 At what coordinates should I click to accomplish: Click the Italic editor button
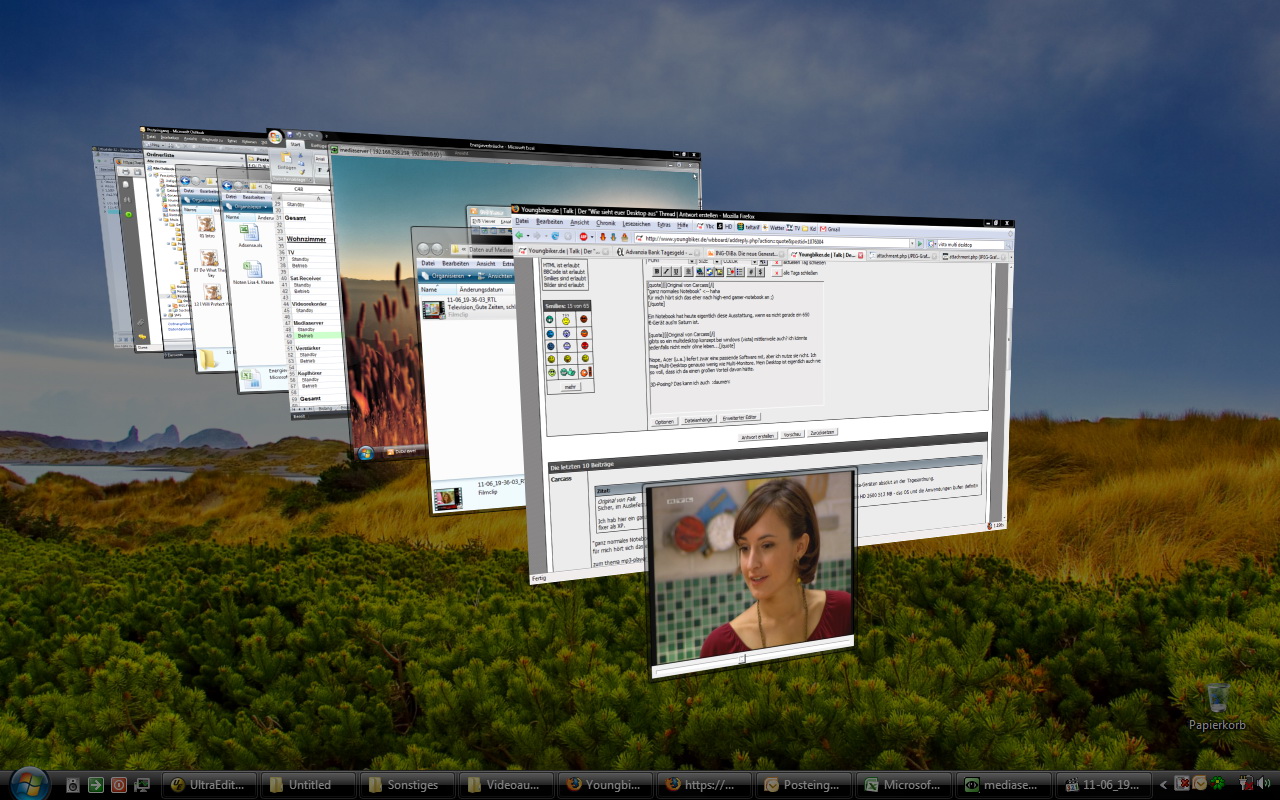(x=666, y=272)
